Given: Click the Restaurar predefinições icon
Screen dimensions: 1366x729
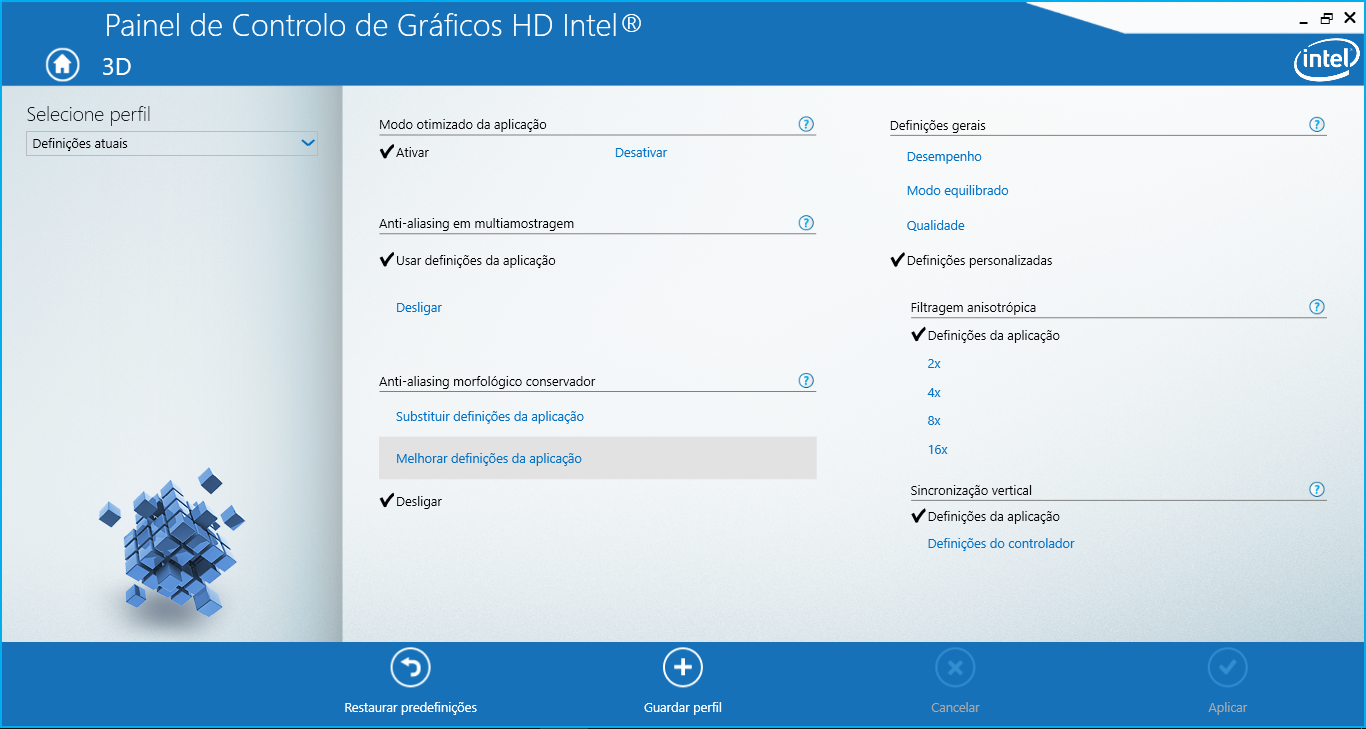Looking at the screenshot, I should tap(410, 668).
